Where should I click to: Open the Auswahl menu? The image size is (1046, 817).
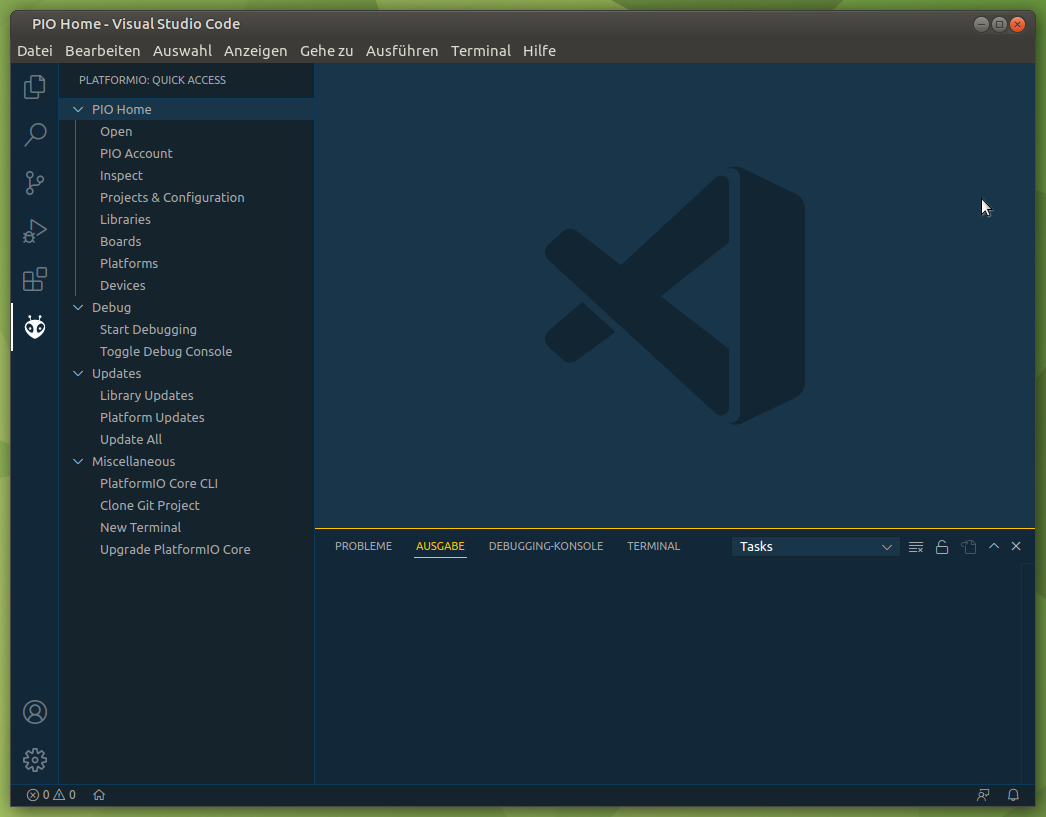click(182, 51)
